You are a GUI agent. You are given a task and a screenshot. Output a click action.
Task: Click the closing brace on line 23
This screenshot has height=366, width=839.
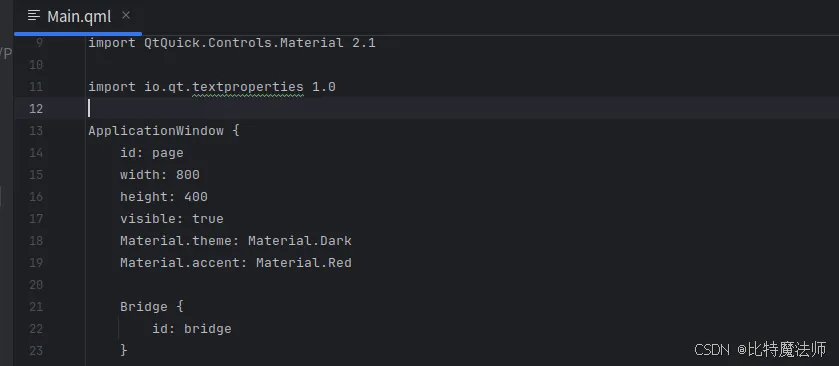(124, 350)
